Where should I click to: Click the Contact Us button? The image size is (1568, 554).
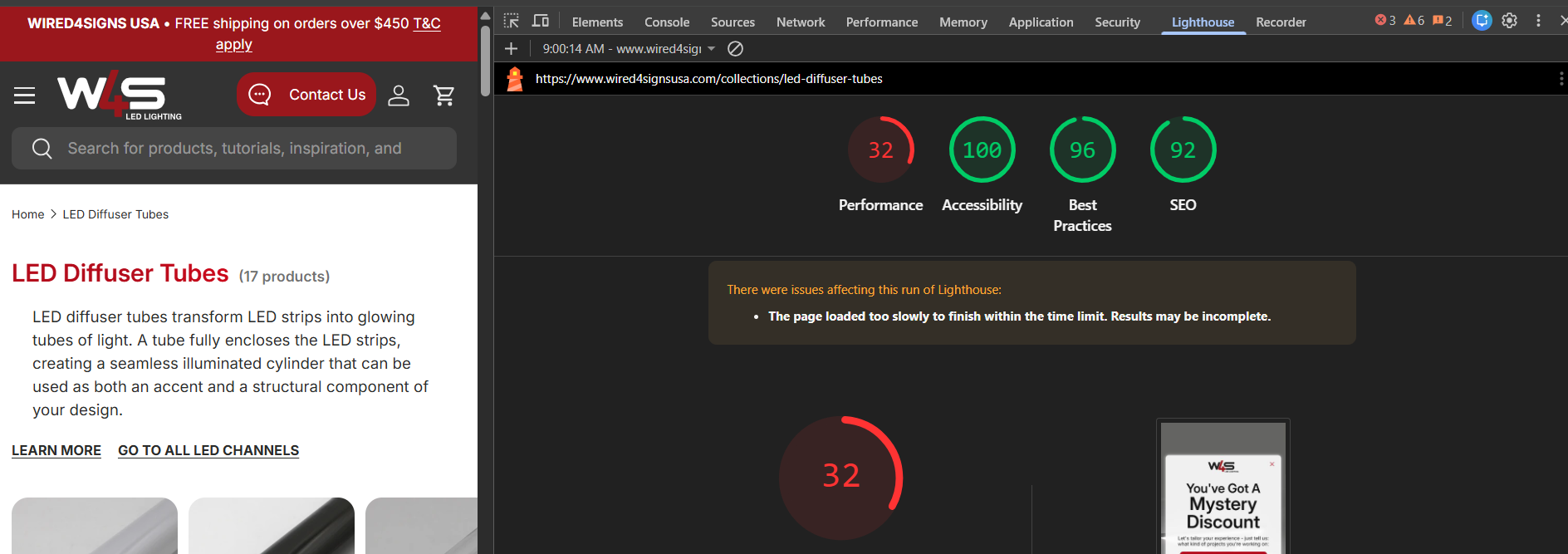306,95
